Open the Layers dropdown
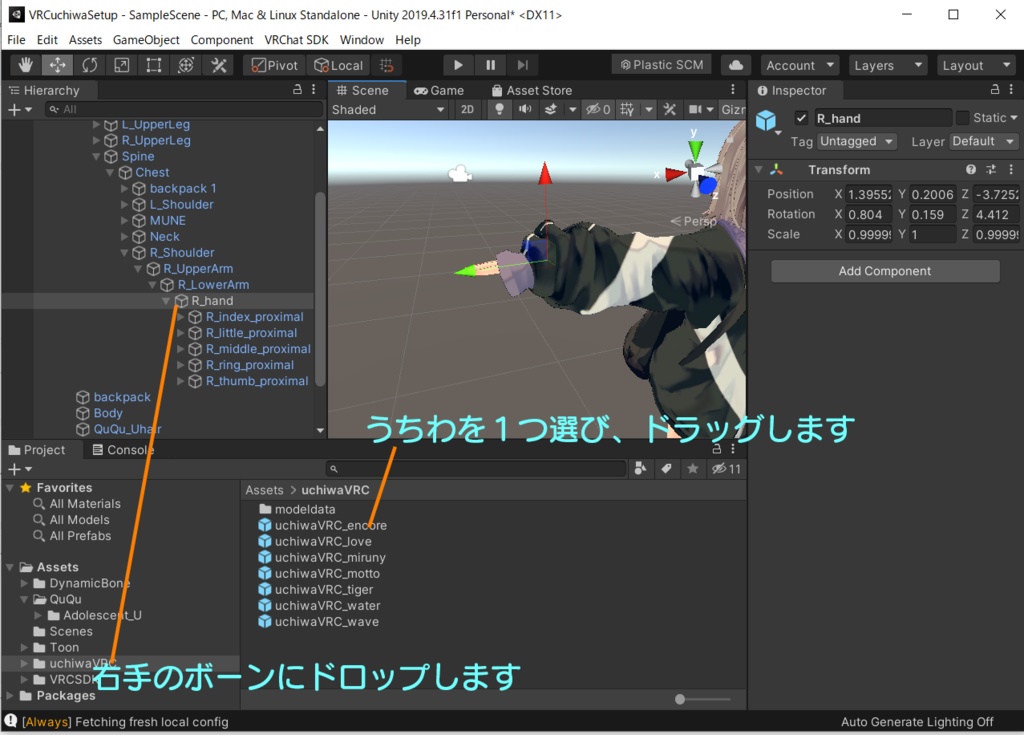1024x735 pixels. [887, 65]
